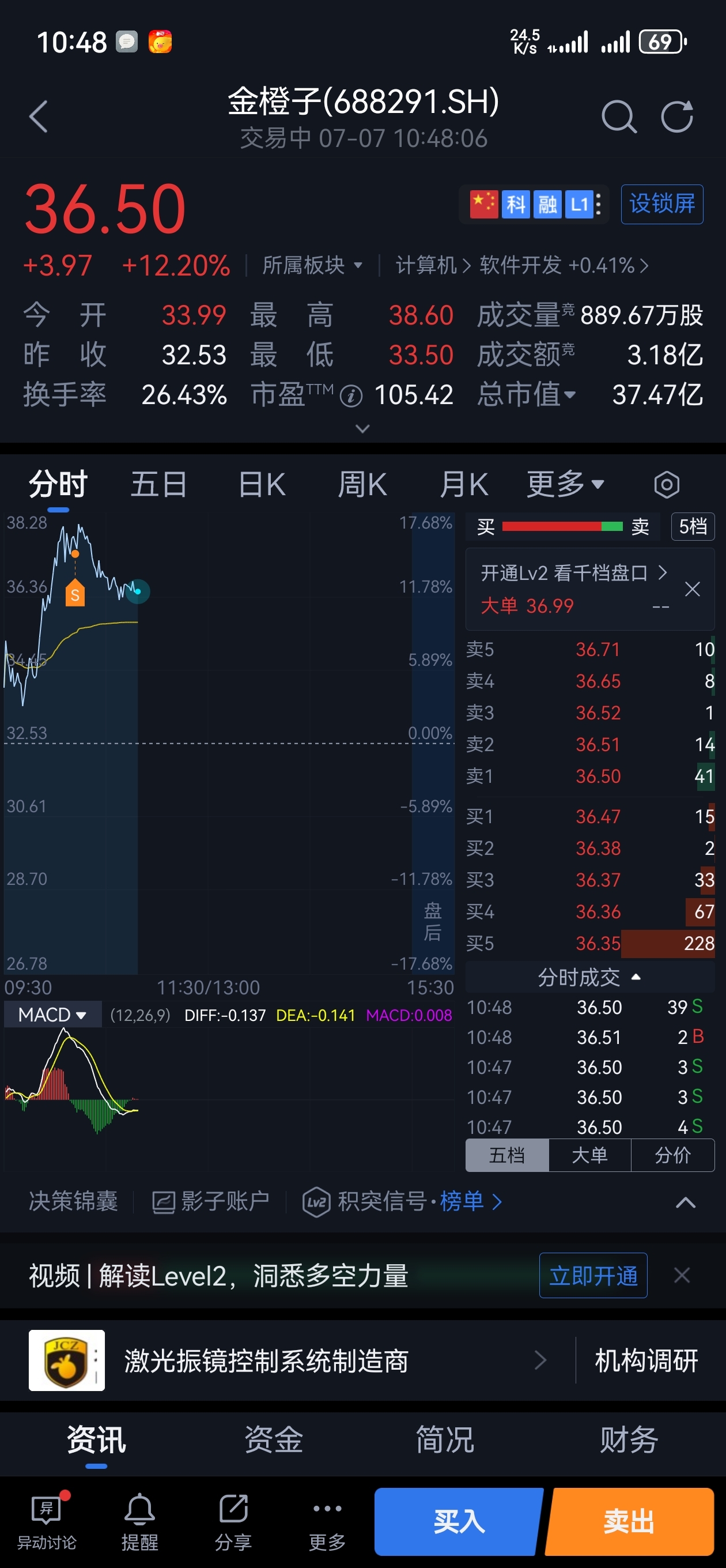
Task: Open the 更多 chart period dropdown
Action: [565, 485]
